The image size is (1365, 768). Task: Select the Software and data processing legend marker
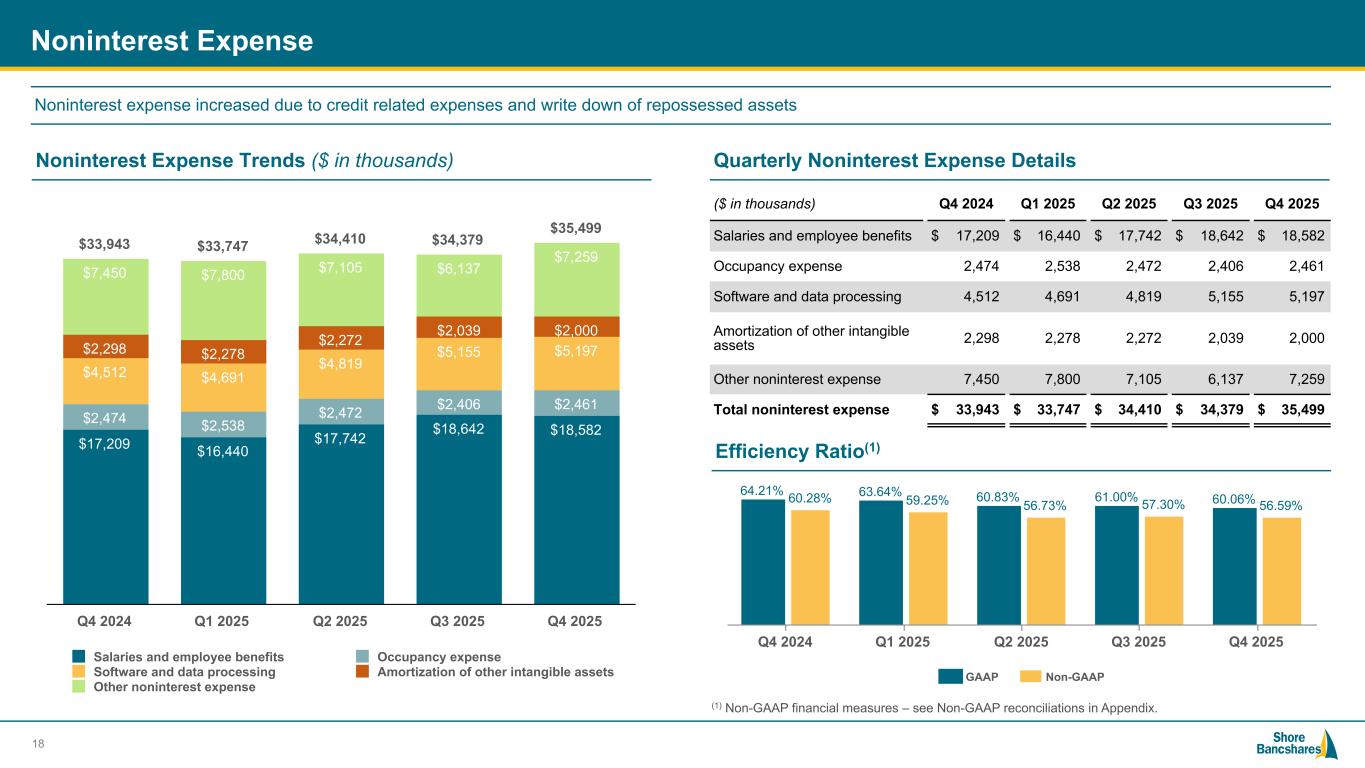[79, 672]
